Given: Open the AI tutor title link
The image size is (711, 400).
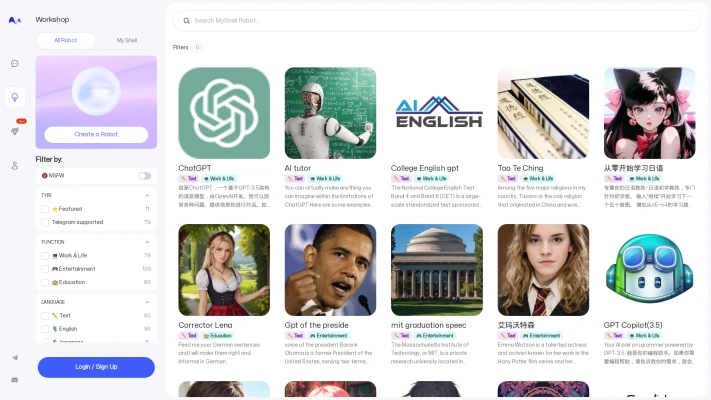Looking at the screenshot, I should pos(297,168).
